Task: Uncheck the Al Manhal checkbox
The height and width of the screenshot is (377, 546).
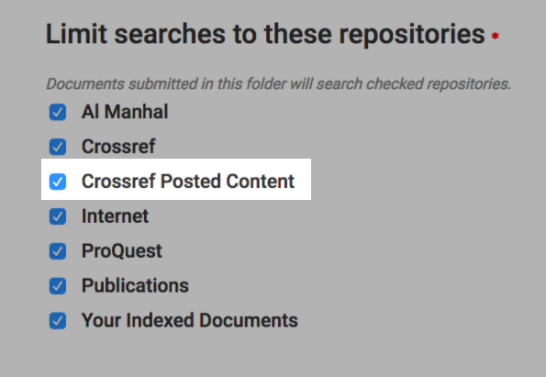Action: click(58, 112)
